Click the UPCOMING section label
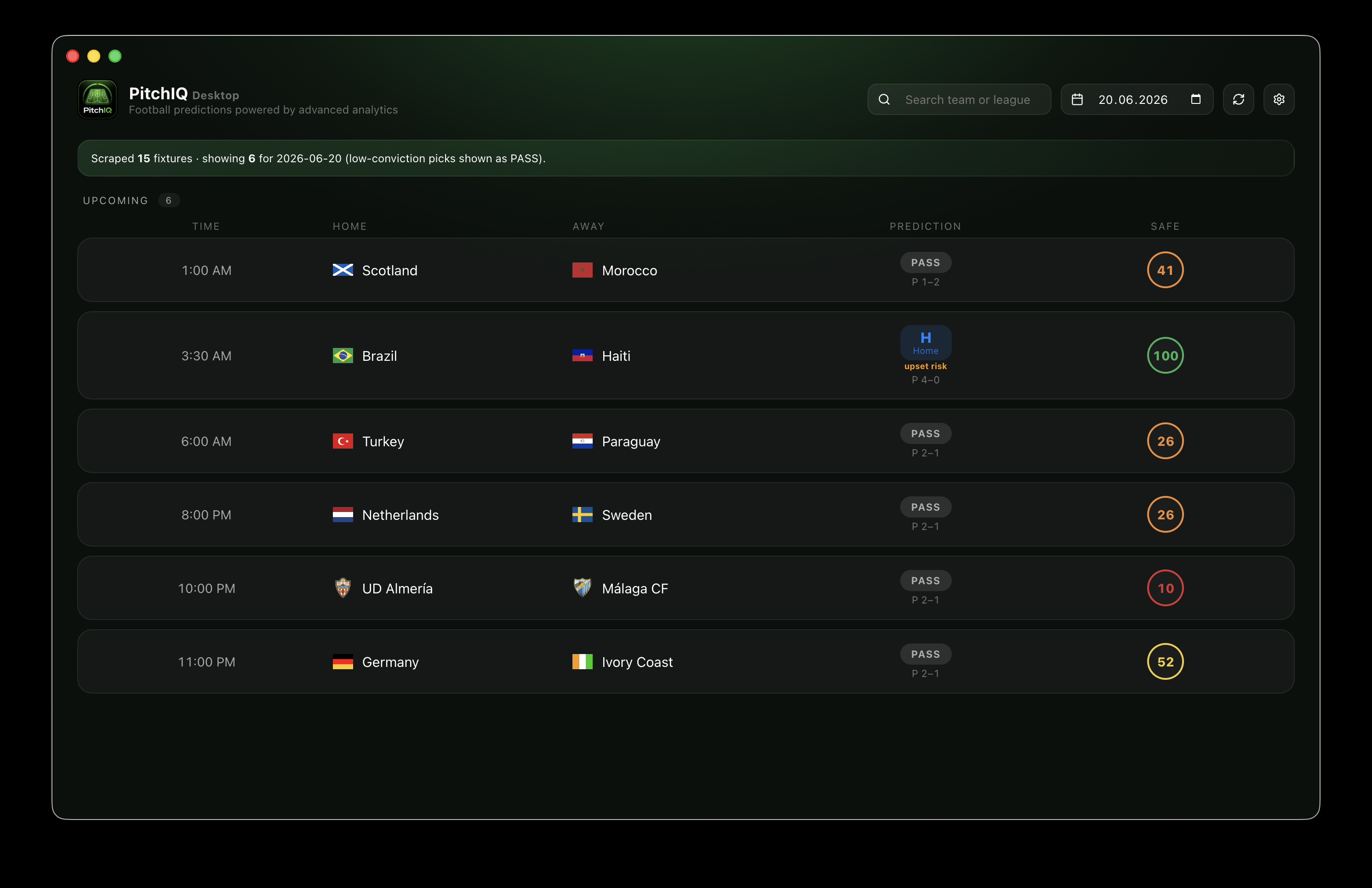1372x888 pixels. click(115, 200)
